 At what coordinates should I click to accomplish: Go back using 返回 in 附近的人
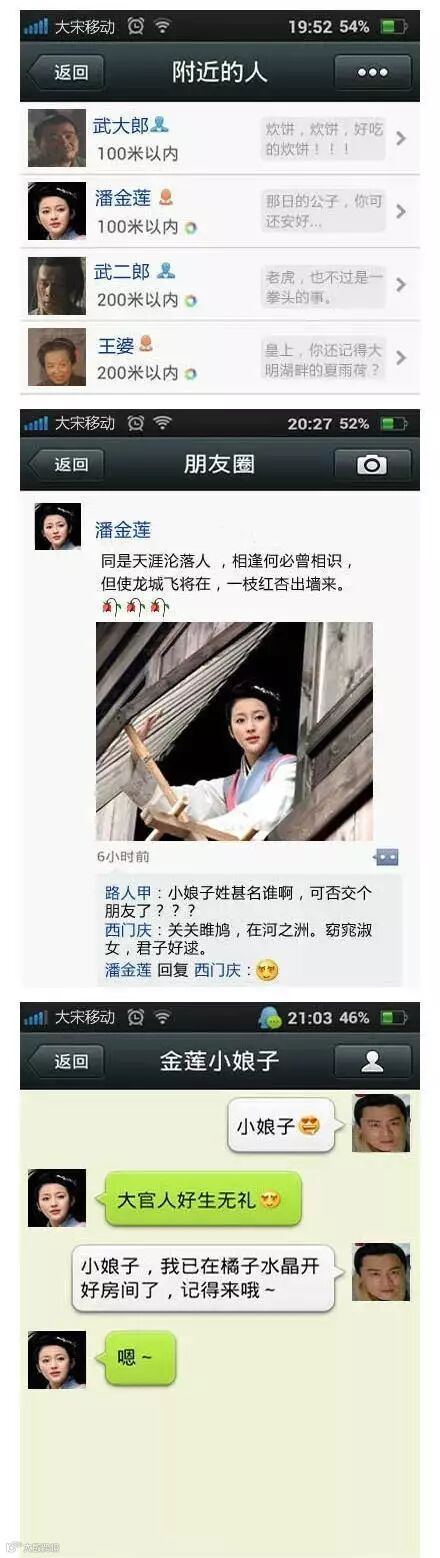[66, 72]
